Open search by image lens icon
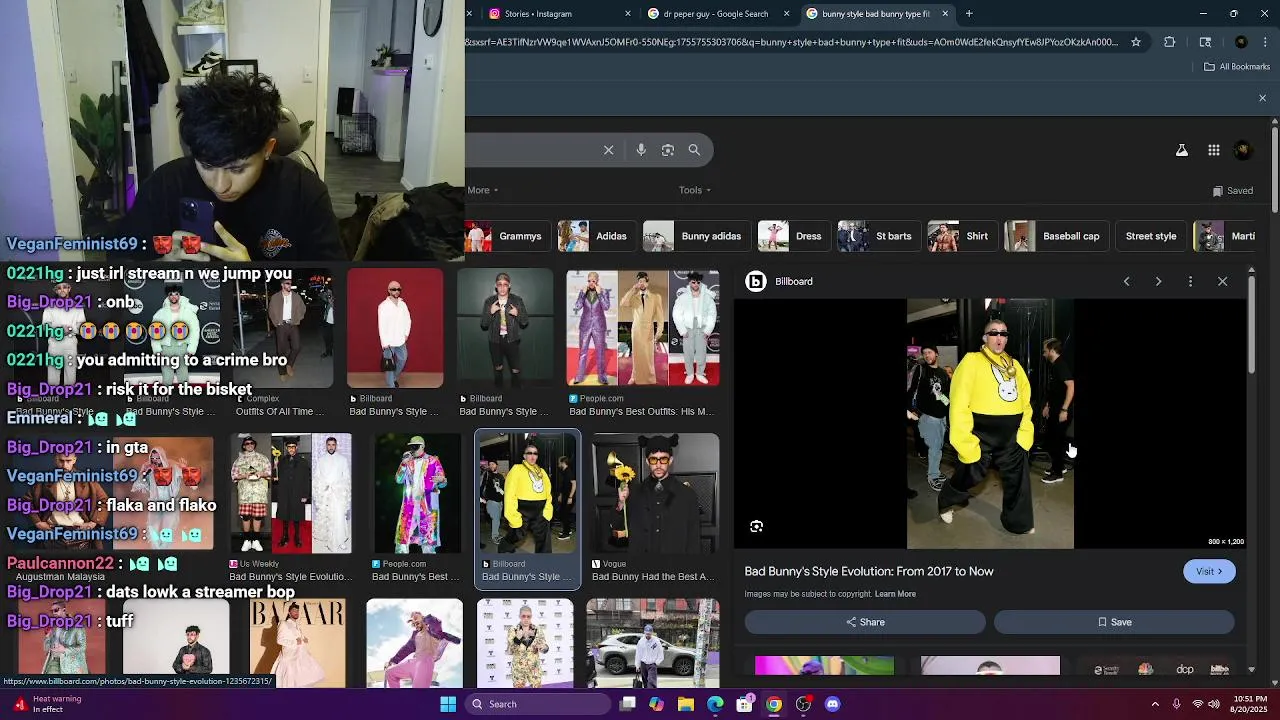Screen dimensions: 1280x720 pyautogui.click(x=668, y=150)
